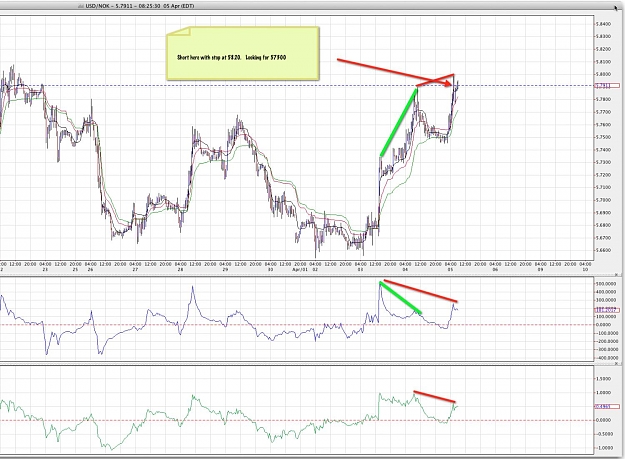This screenshot has width=625, height=459.
Task: Click the current value tag on middle indicator axis
Action: 607,310
